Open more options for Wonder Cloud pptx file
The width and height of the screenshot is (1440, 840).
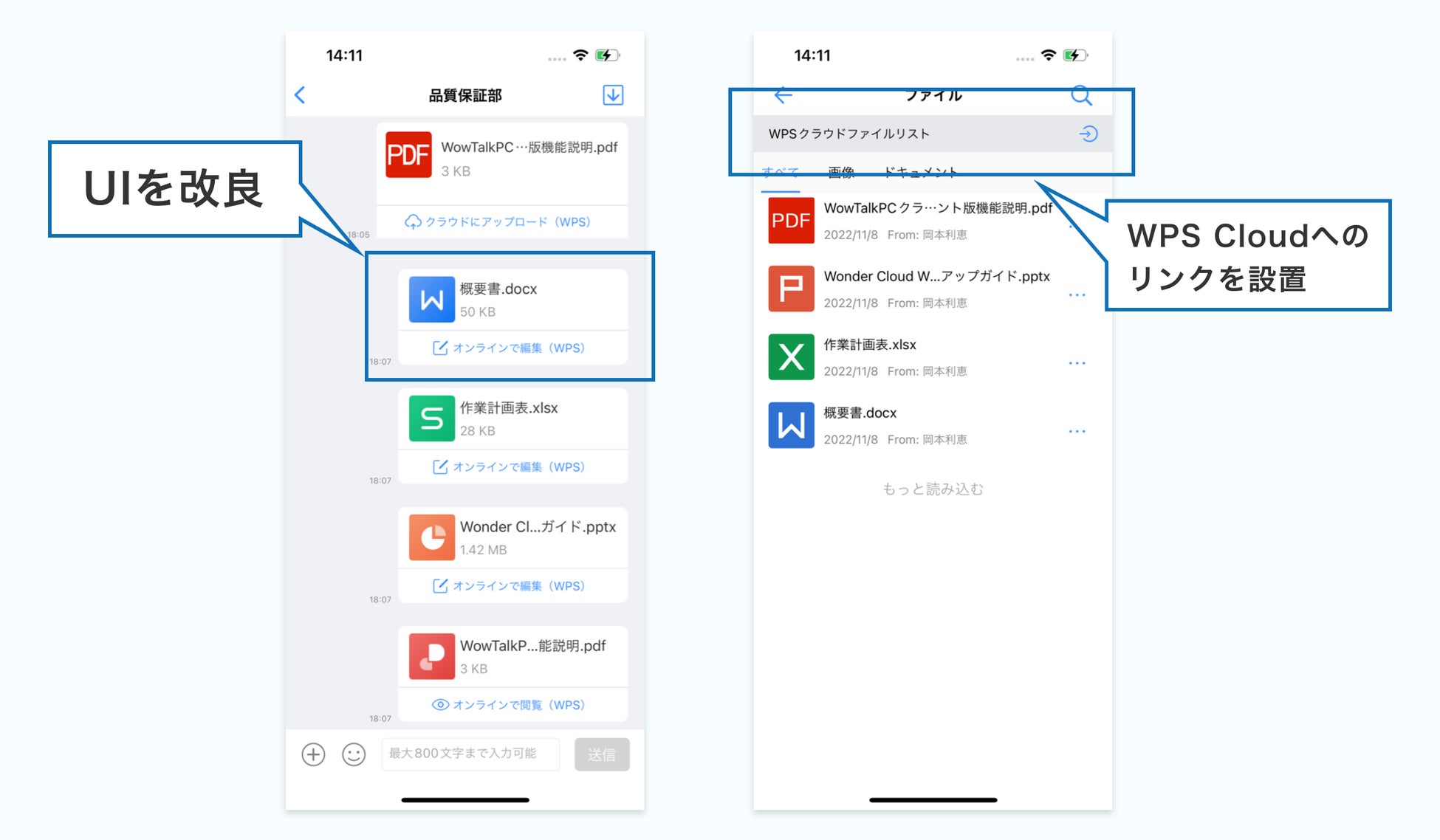click(1077, 295)
